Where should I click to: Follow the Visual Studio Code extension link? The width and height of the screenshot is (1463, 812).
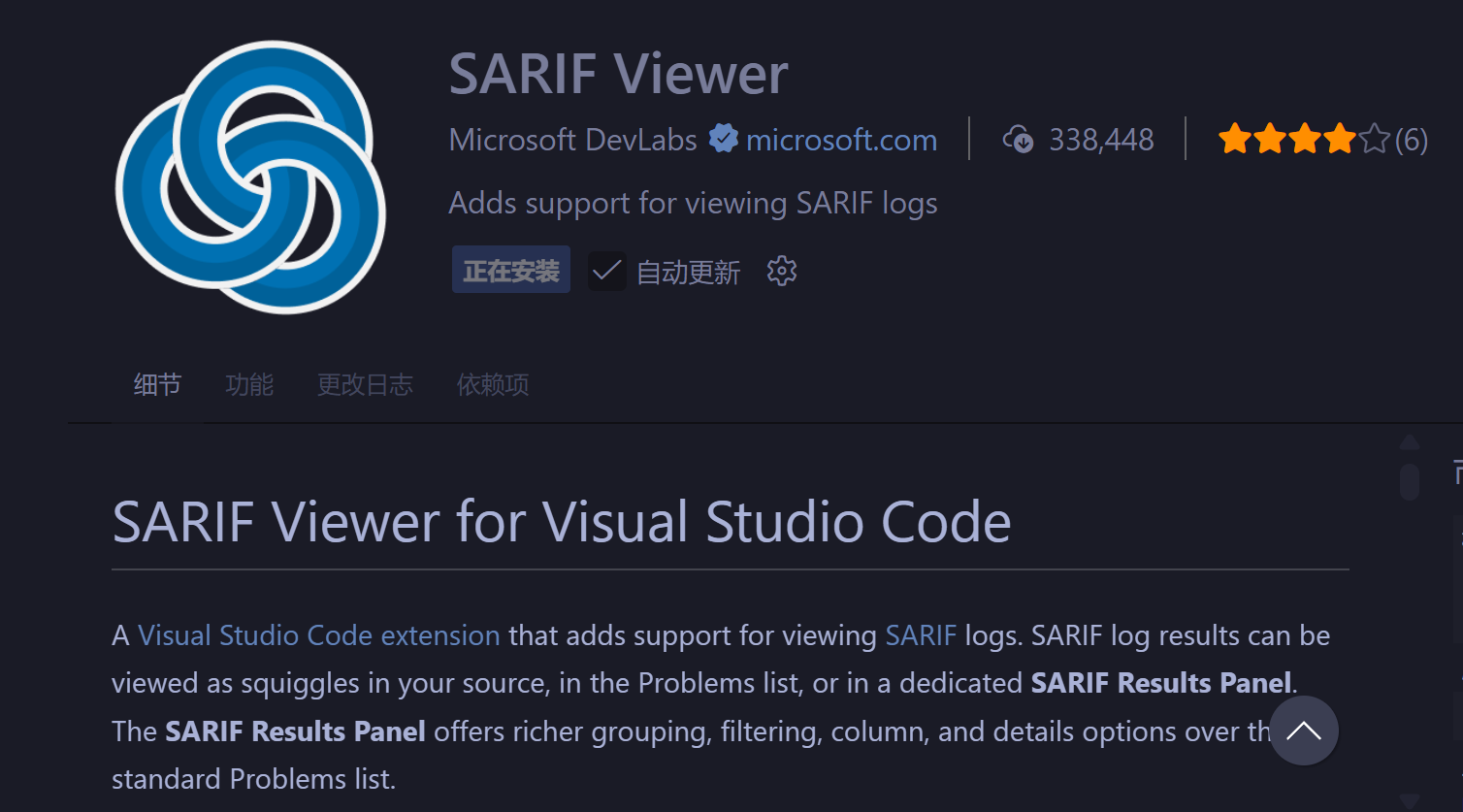coord(319,635)
